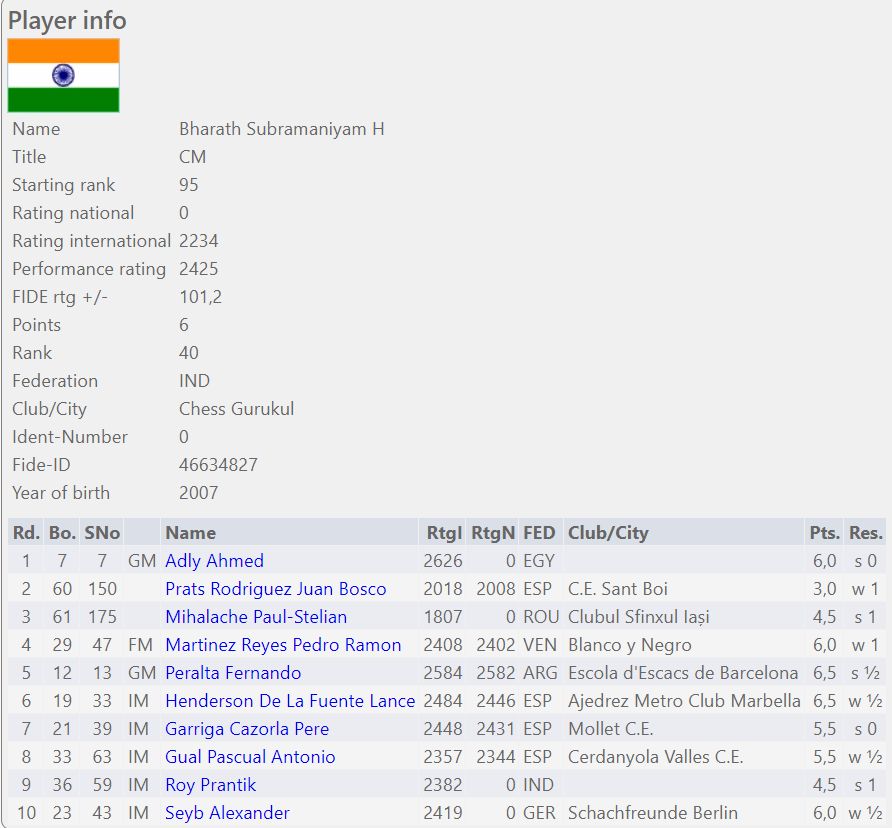Open Martinez Reyes Pedro Ramon profile
This screenshot has width=892, height=828.
(283, 645)
